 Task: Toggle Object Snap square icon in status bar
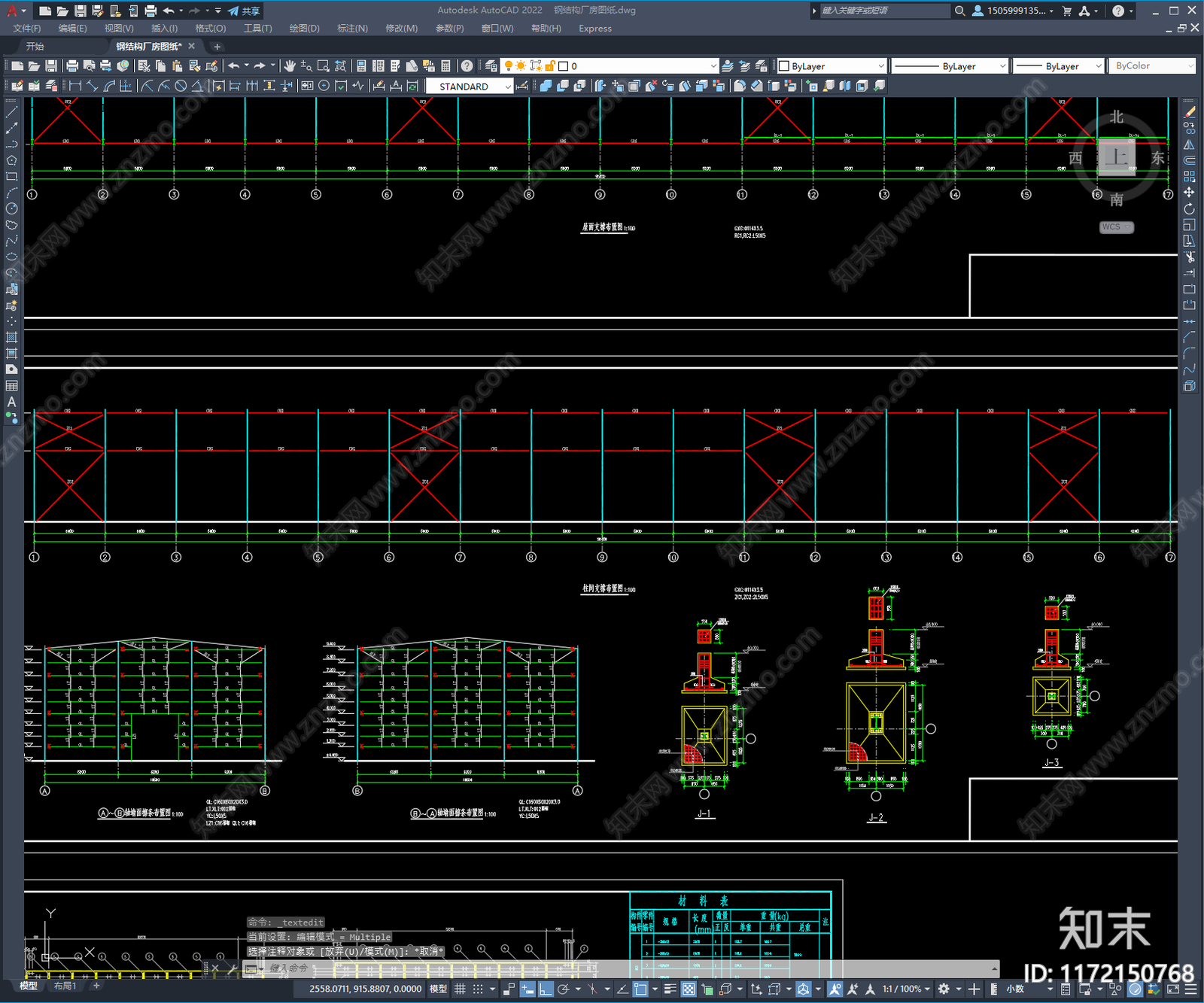click(640, 989)
